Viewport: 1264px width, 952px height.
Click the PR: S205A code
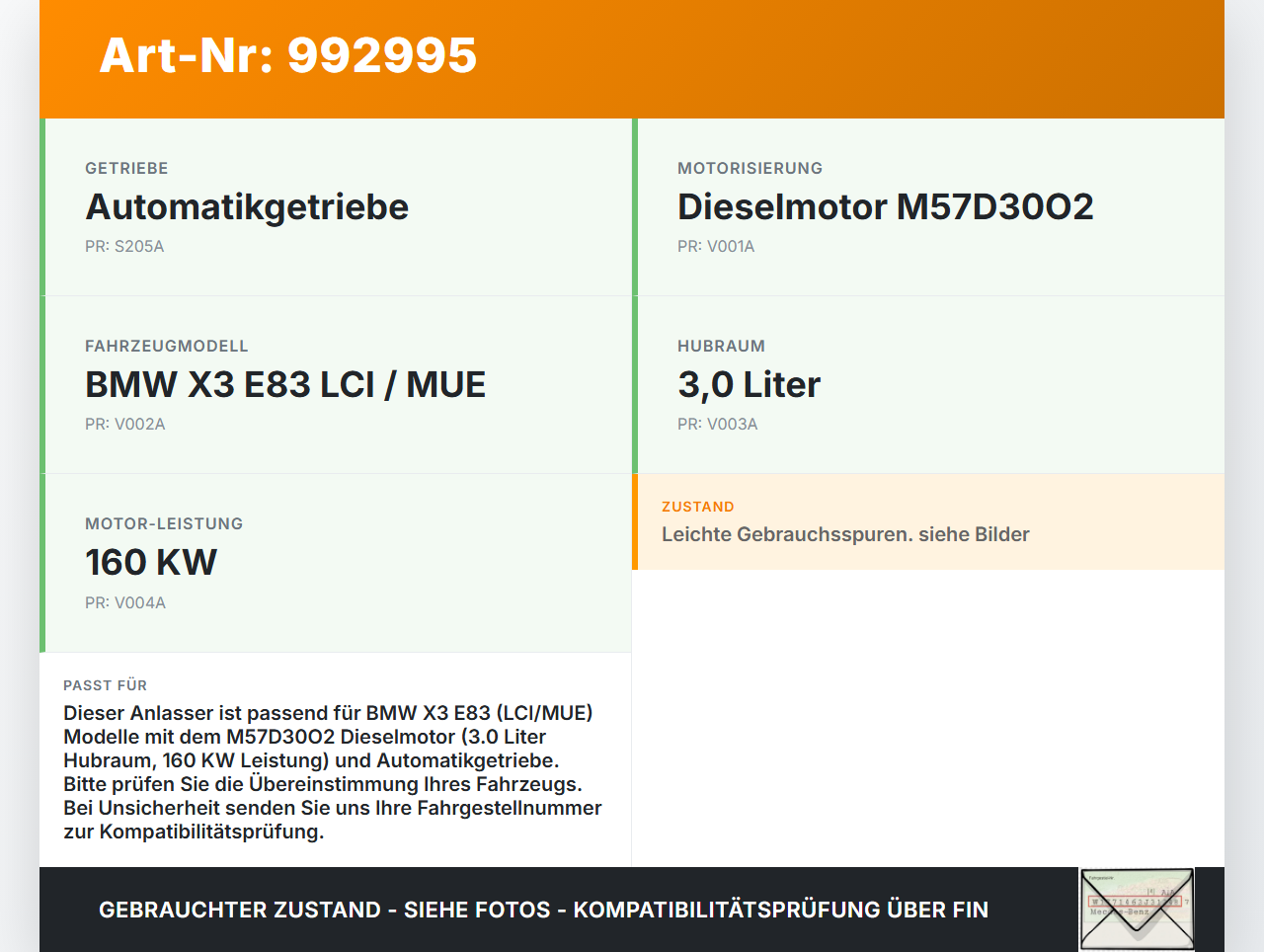[124, 246]
